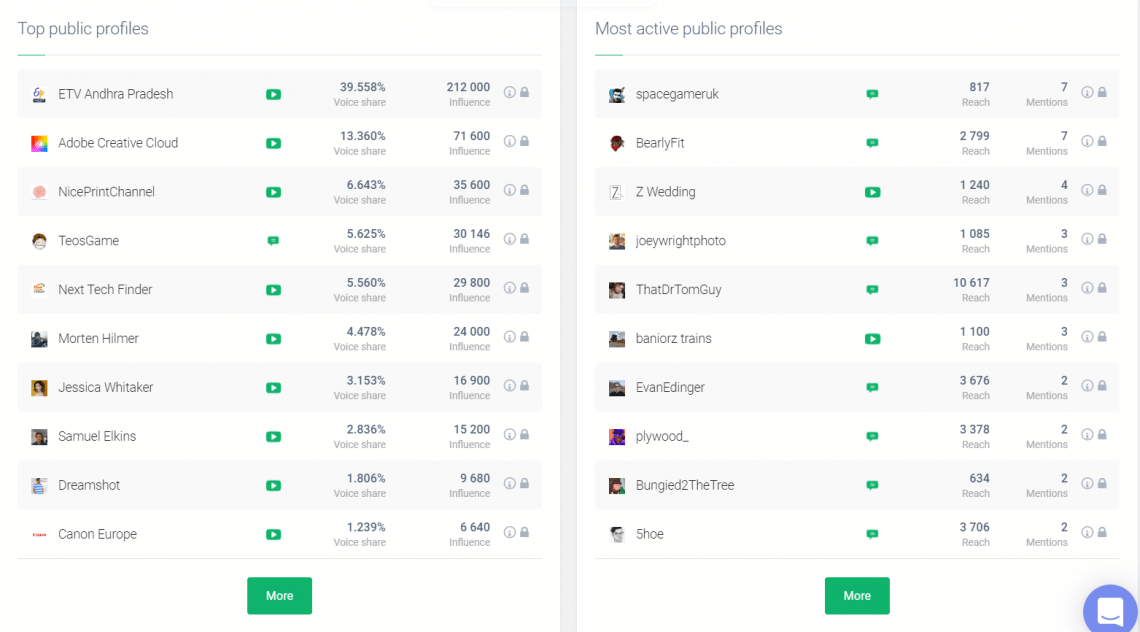The width and height of the screenshot is (1140, 632).
Task: Click lock icon in 5hoe row
Action: click(x=1102, y=532)
